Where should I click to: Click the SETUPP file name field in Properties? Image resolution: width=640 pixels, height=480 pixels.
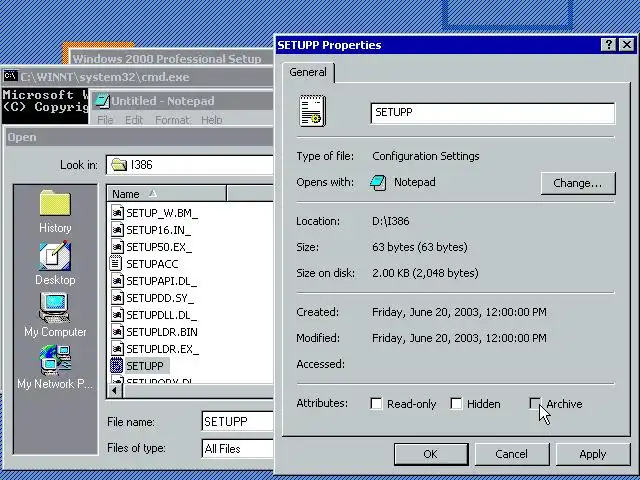point(492,113)
